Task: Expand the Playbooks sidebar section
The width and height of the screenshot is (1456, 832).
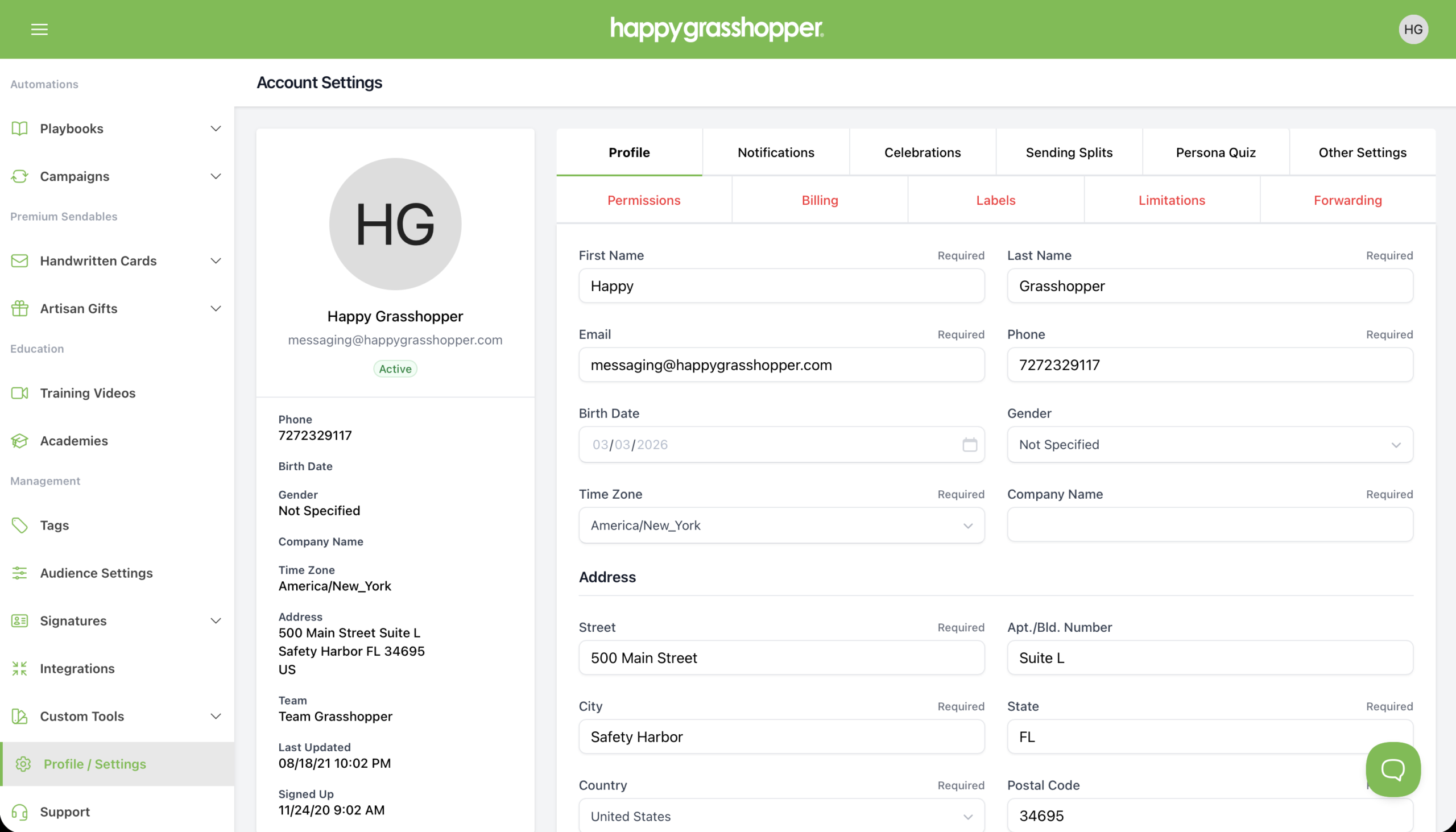Action: tap(216, 129)
